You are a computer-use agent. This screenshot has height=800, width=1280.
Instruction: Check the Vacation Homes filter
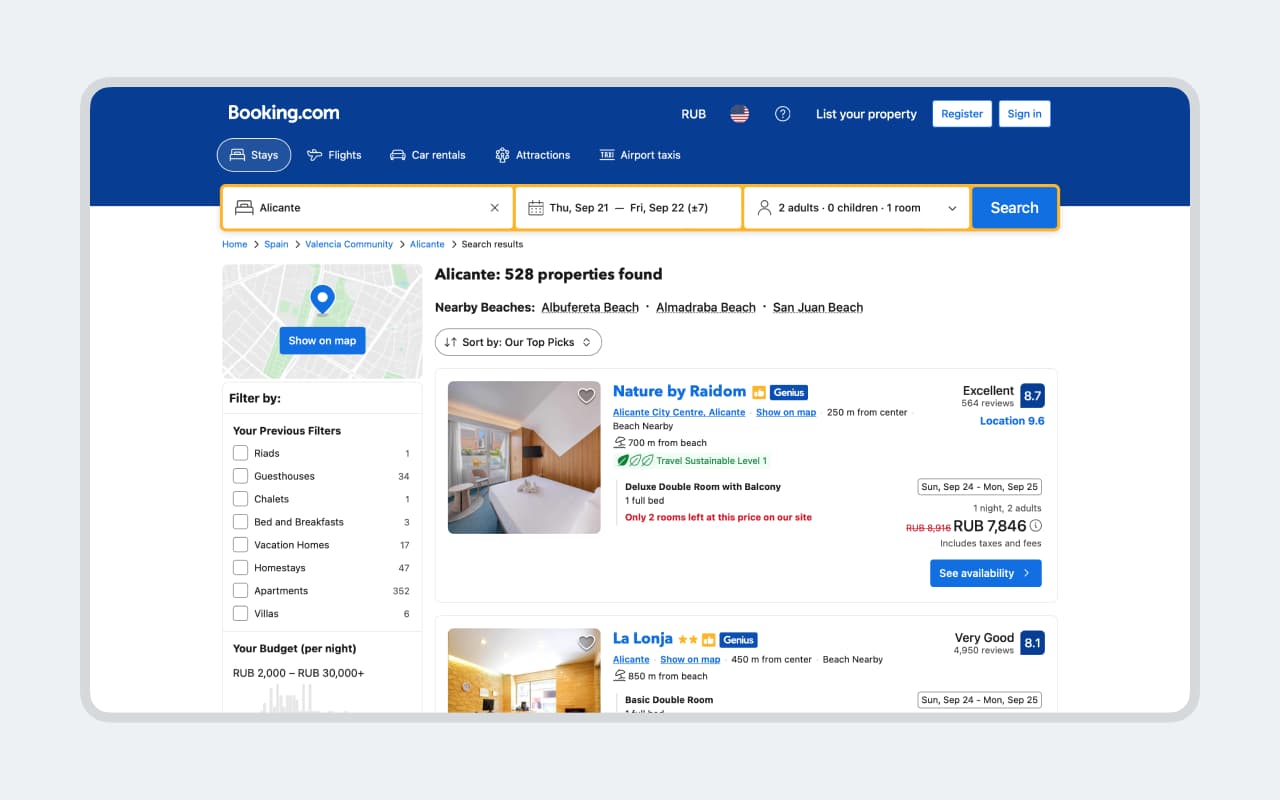coord(240,545)
